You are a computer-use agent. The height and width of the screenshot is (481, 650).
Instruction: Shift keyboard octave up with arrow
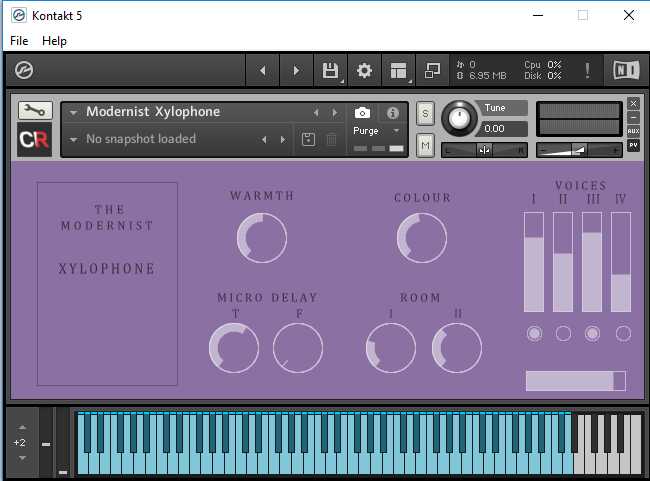click(x=22, y=427)
